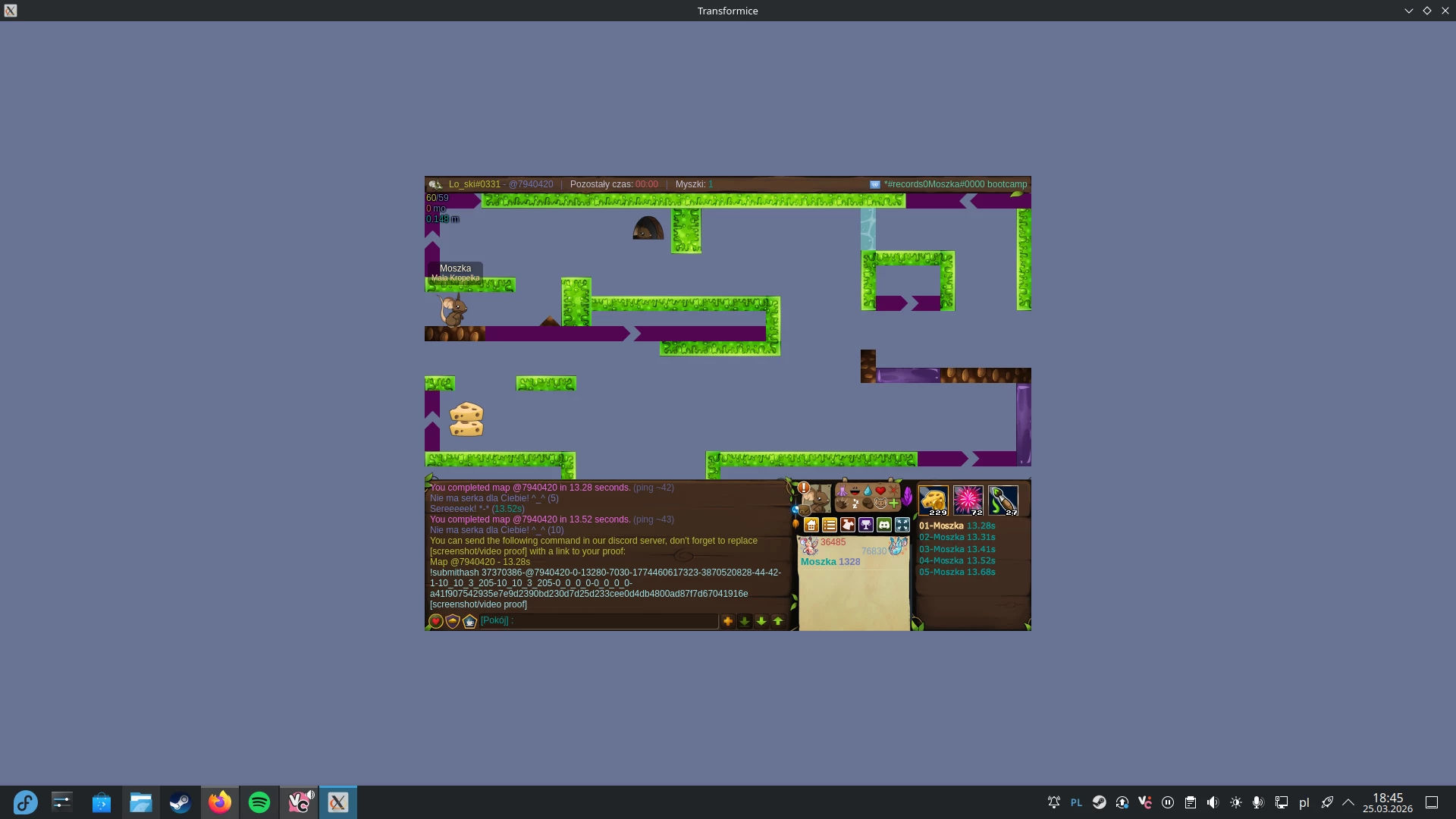This screenshot has width=1456, height=819.
Task: Use the cheese item with count 229
Action: pos(934,500)
